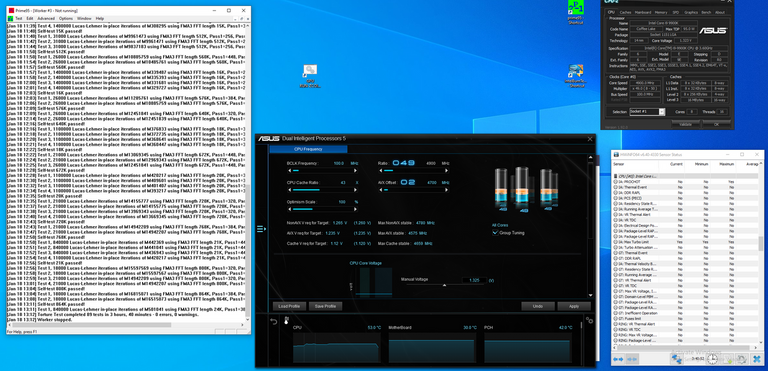Switch to the Memory tab in CPU-Z

[661, 12]
